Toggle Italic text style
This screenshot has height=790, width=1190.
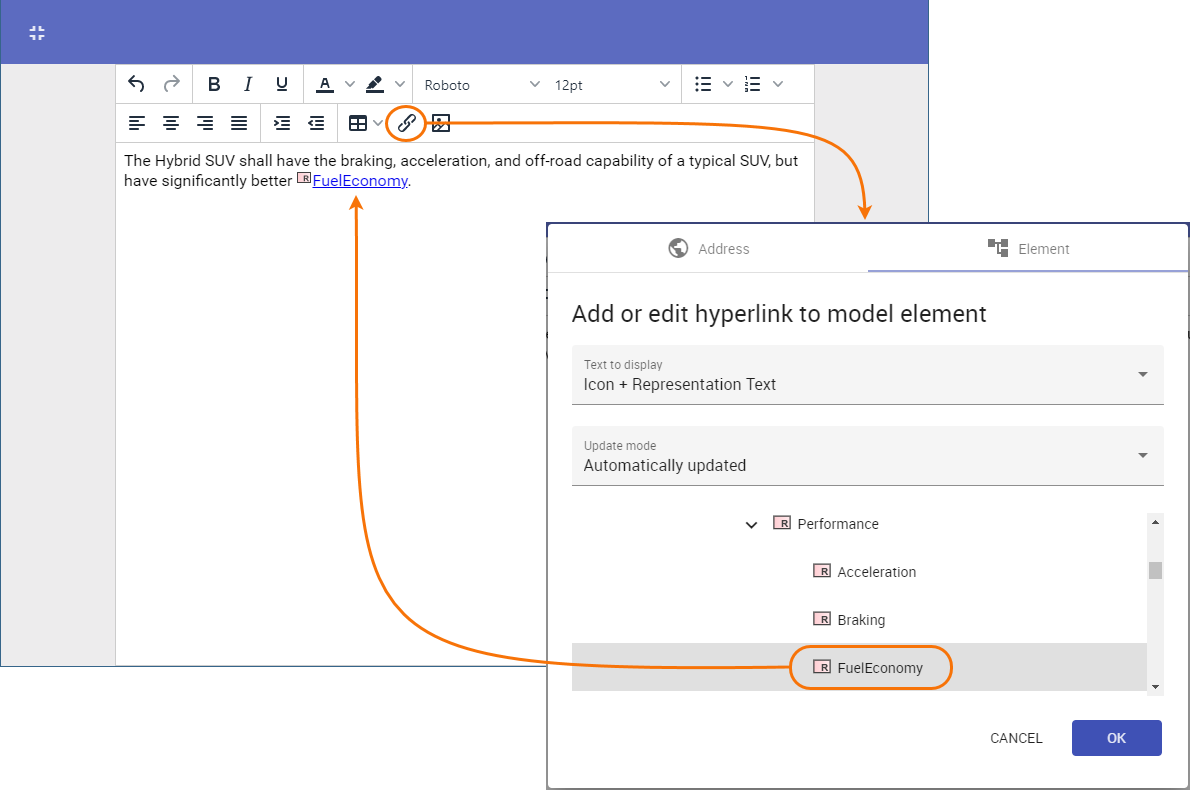tap(248, 85)
